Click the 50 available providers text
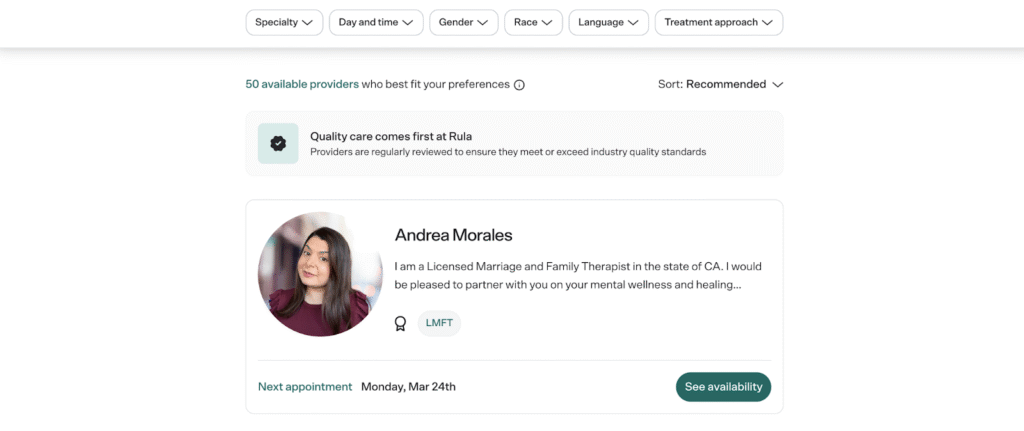This screenshot has width=1024, height=431. click(302, 85)
